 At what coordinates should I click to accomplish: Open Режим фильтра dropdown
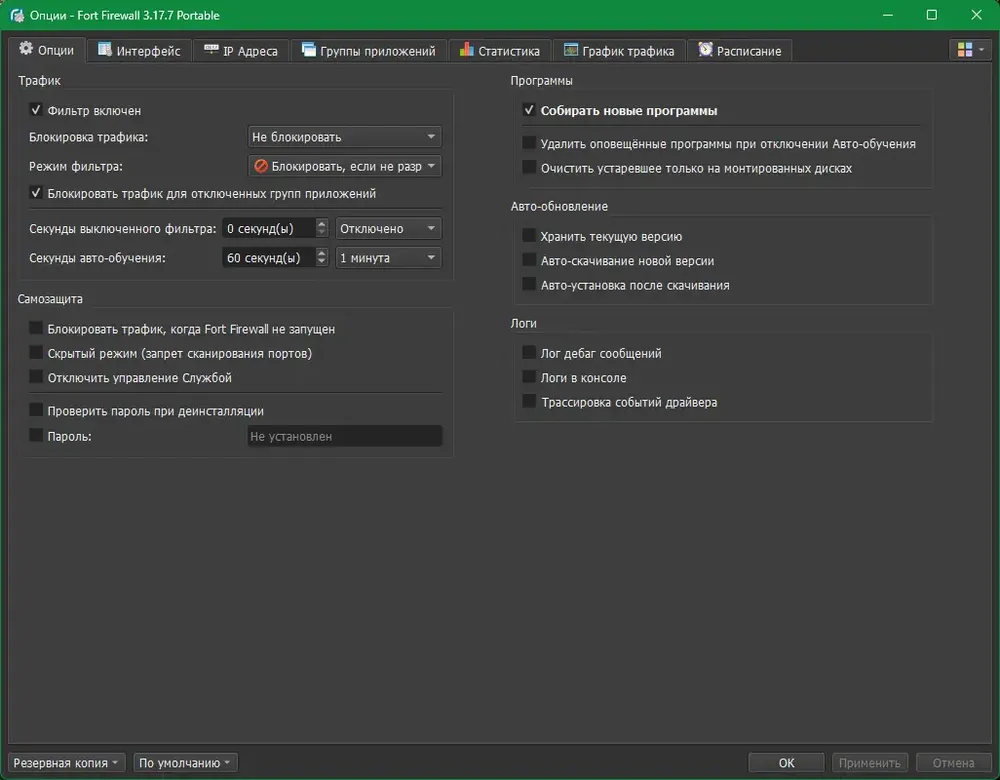click(344, 166)
